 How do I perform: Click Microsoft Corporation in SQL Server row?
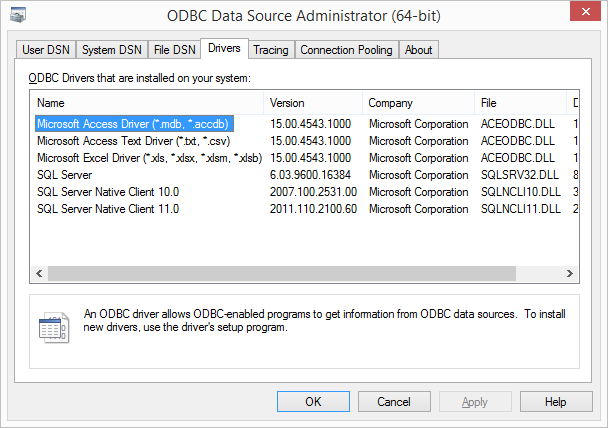click(418, 175)
